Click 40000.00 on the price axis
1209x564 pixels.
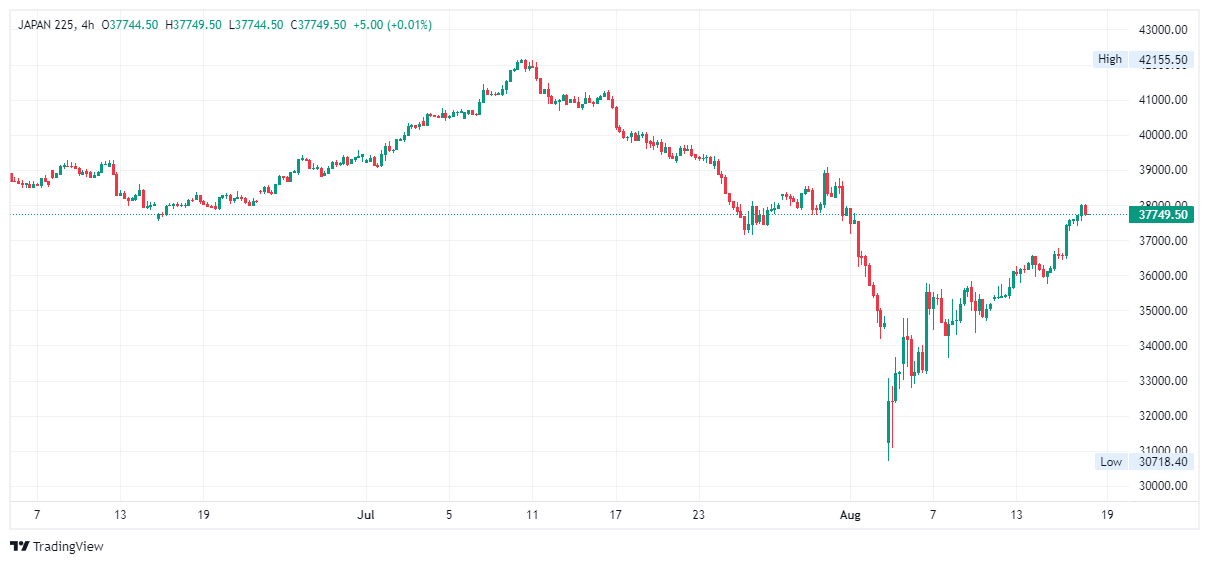[1163, 135]
